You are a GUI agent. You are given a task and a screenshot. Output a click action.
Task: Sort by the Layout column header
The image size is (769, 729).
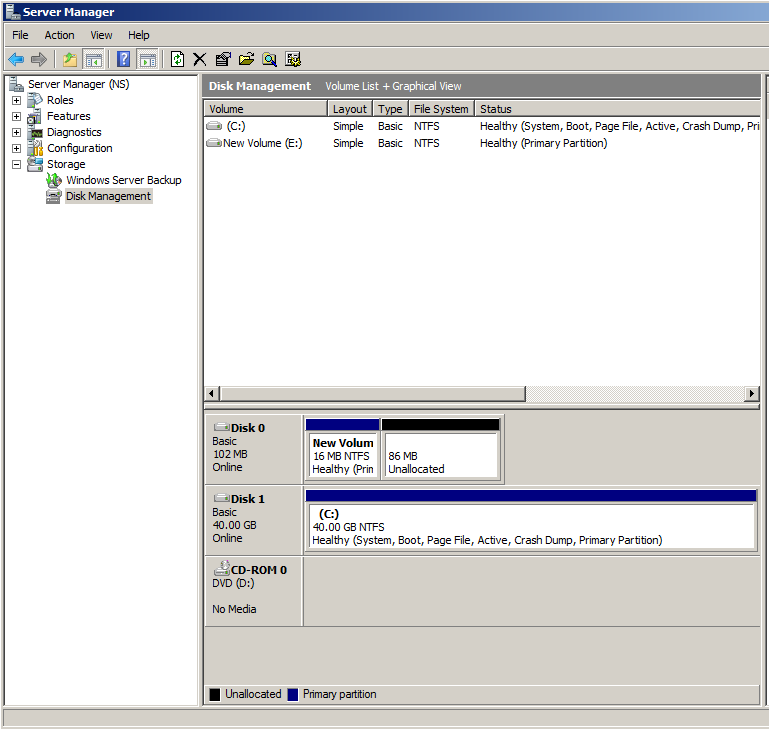(350, 108)
